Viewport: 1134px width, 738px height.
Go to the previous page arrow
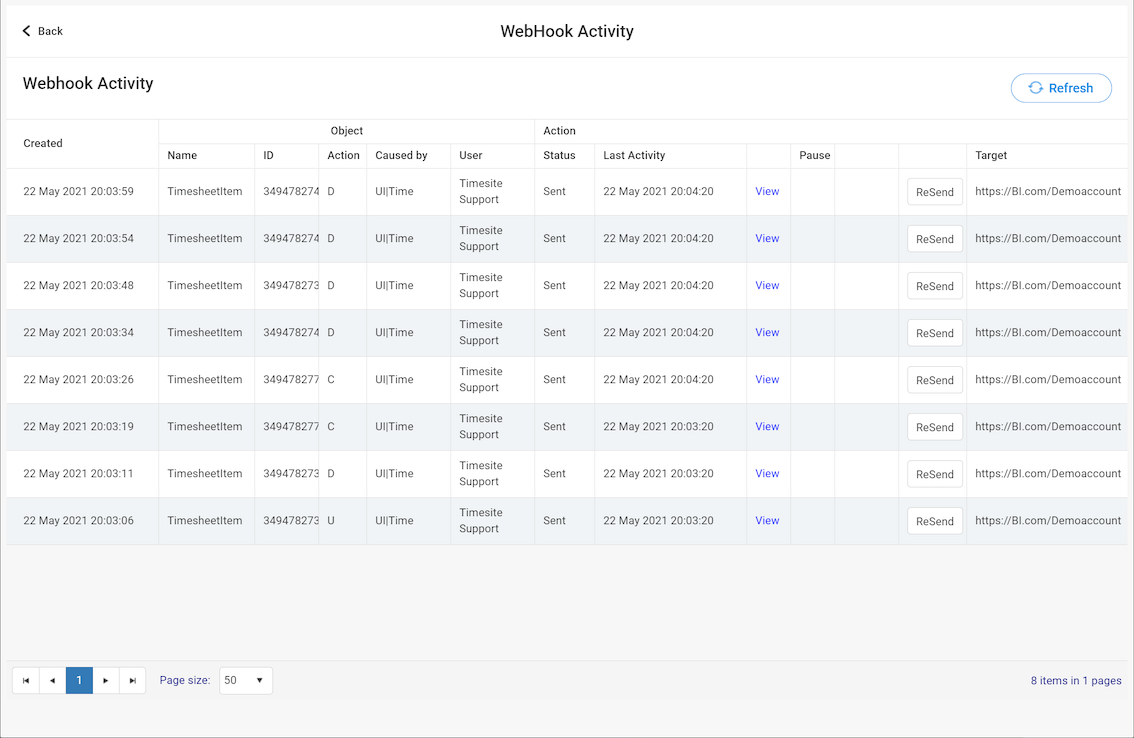(53, 681)
